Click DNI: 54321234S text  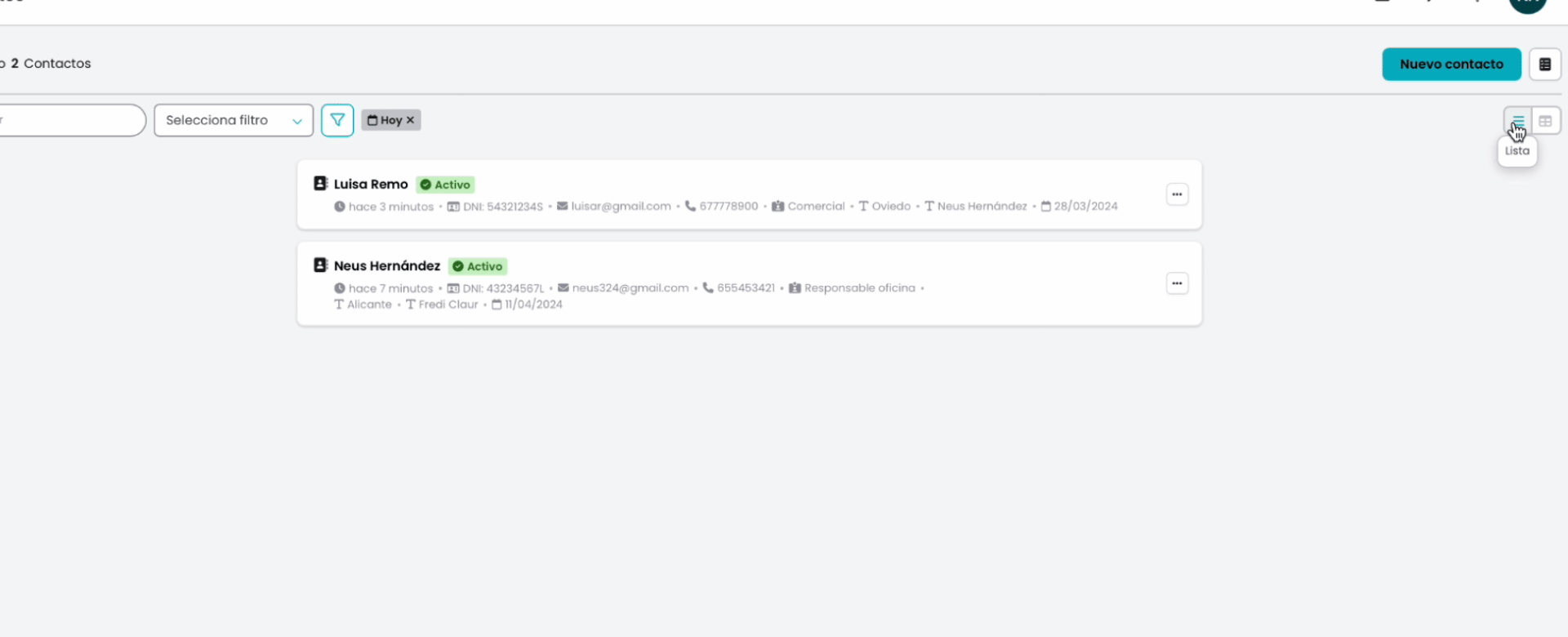(x=503, y=207)
